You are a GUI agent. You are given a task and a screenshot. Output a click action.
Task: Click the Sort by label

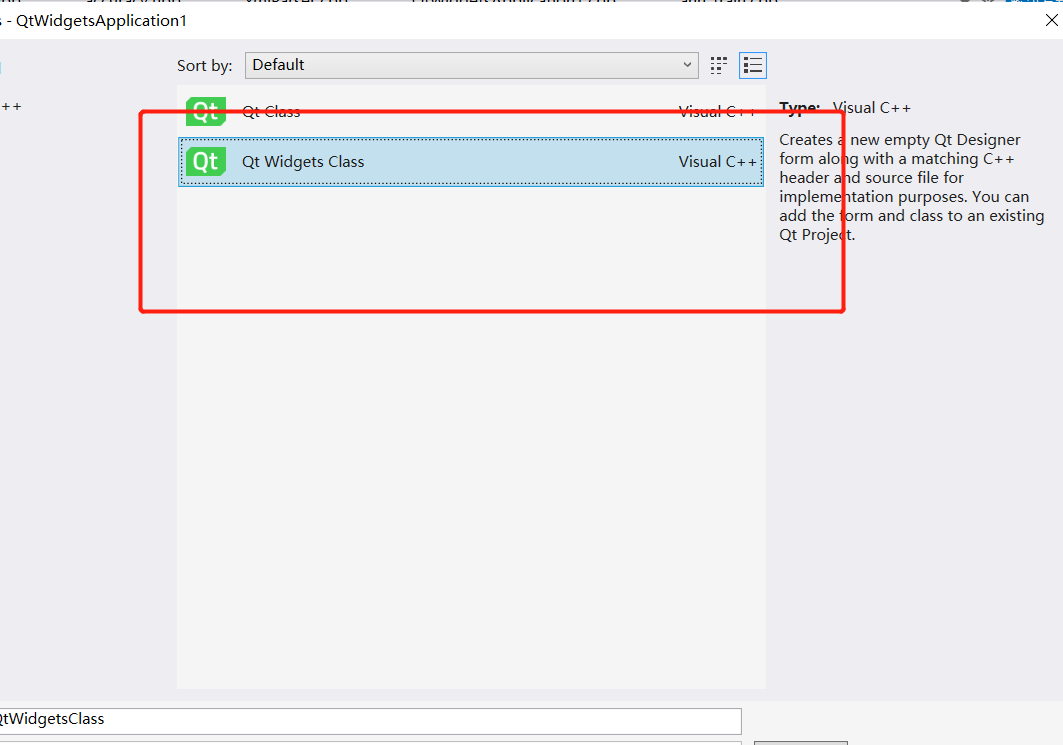(204, 66)
